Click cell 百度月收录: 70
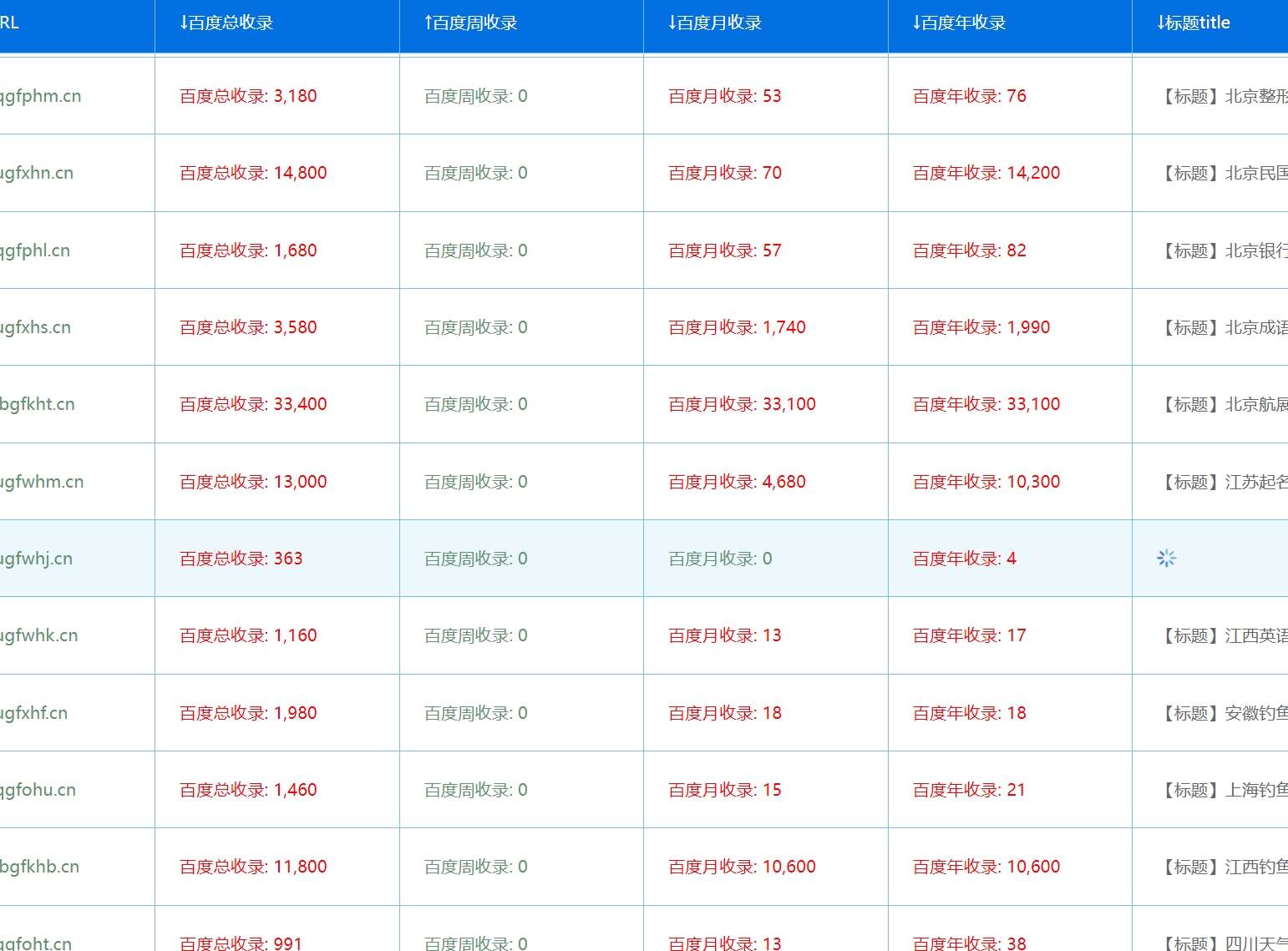Image resolution: width=1288 pixels, height=951 pixels. pos(725,173)
